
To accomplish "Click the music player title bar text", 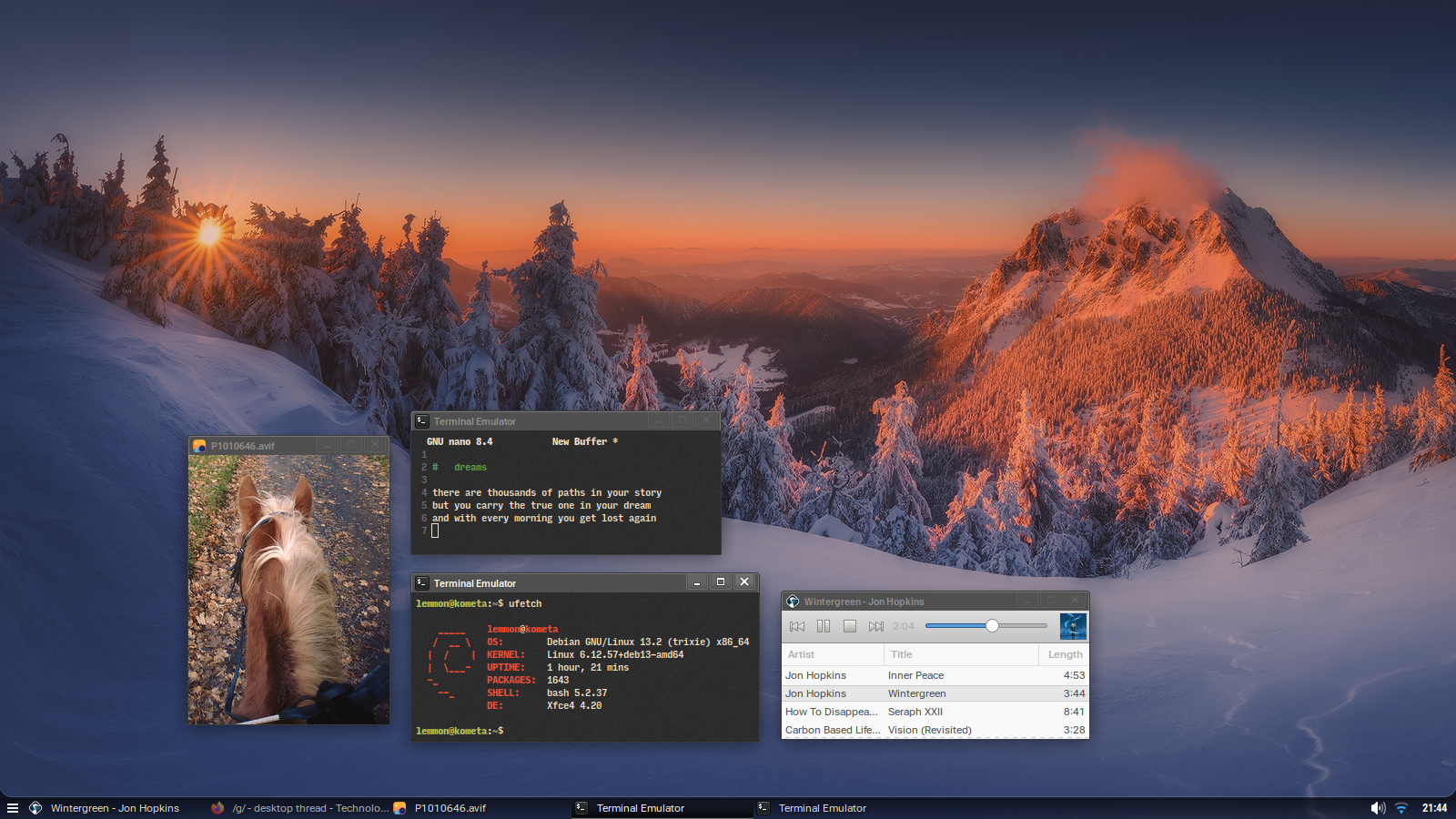I will (x=864, y=602).
